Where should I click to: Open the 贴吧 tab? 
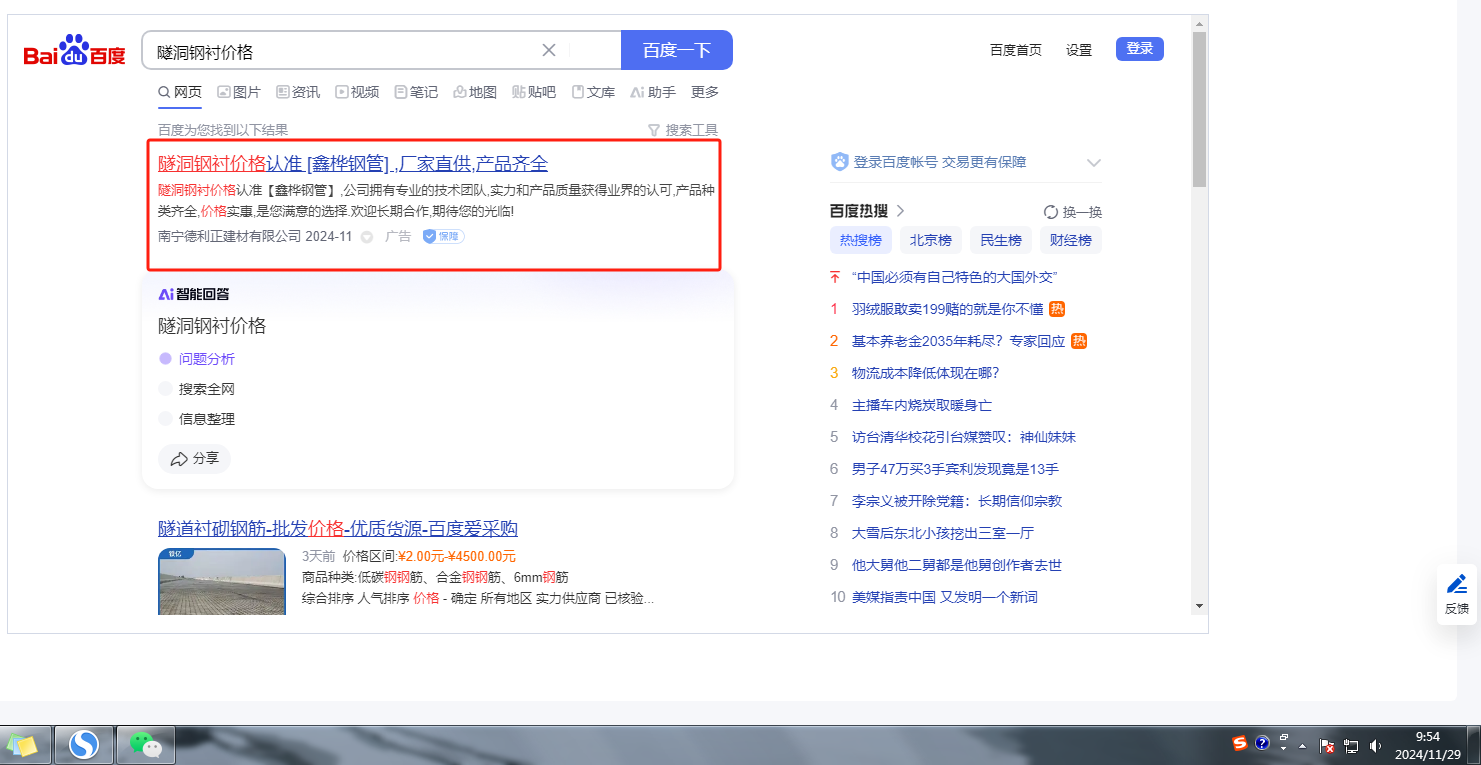534,92
